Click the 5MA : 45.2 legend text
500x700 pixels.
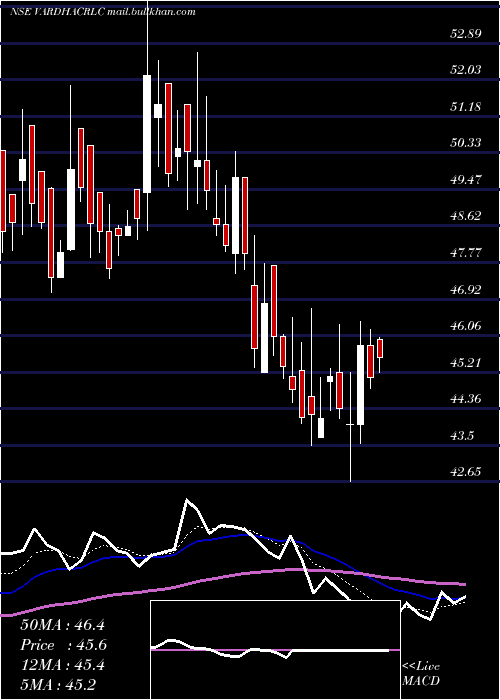58,685
